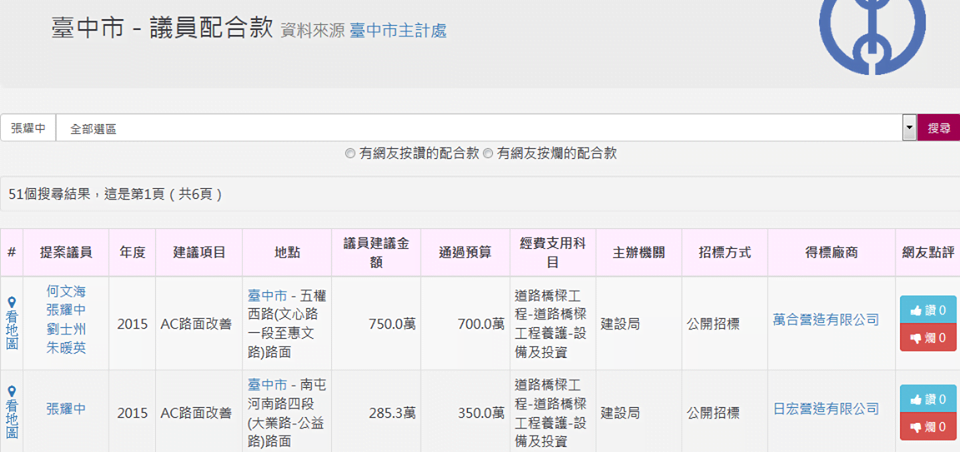
Task: Open councilor 劉士州 link
Action: tap(66, 329)
